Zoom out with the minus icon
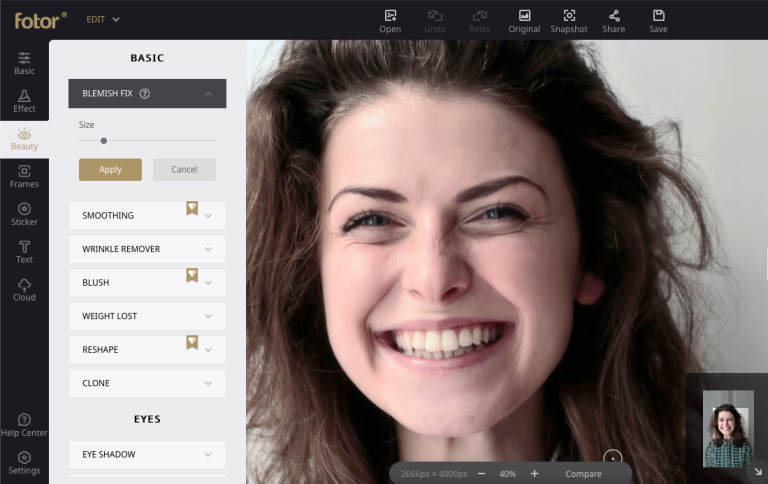The height and width of the screenshot is (484, 768). click(x=481, y=474)
